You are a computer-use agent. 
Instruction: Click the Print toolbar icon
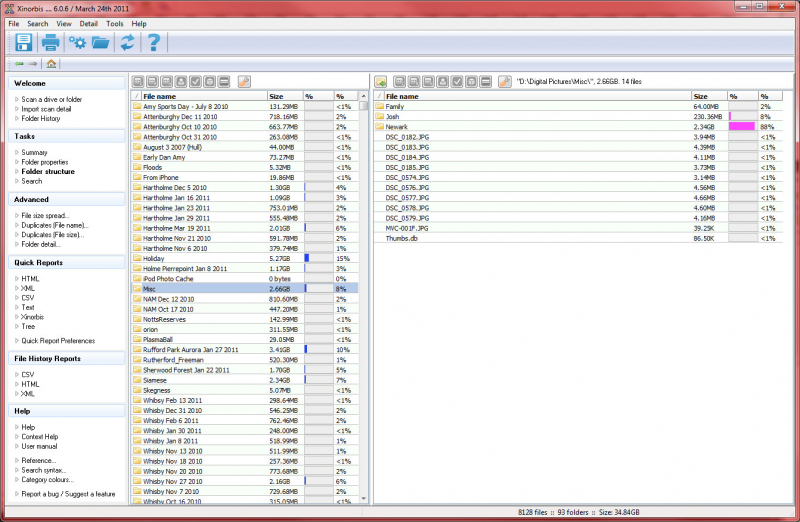[x=50, y=42]
